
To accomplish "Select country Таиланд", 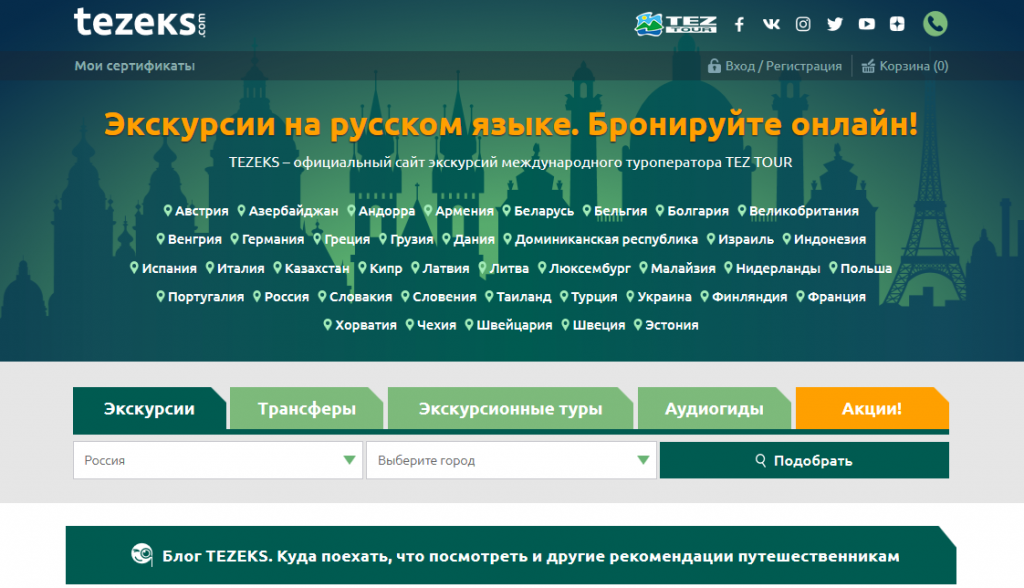I will pyautogui.click(x=524, y=297).
